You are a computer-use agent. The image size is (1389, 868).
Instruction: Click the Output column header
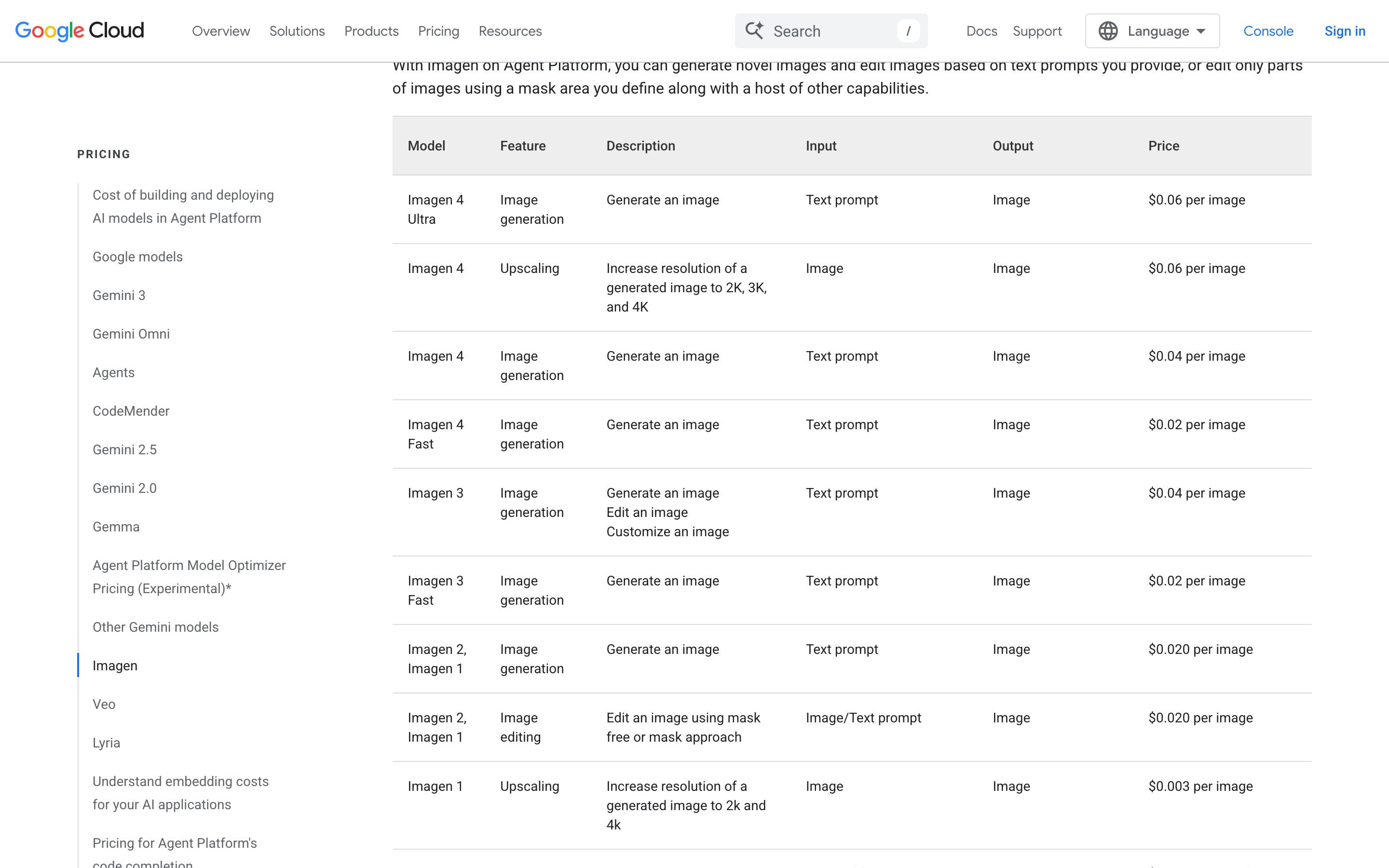(1013, 146)
